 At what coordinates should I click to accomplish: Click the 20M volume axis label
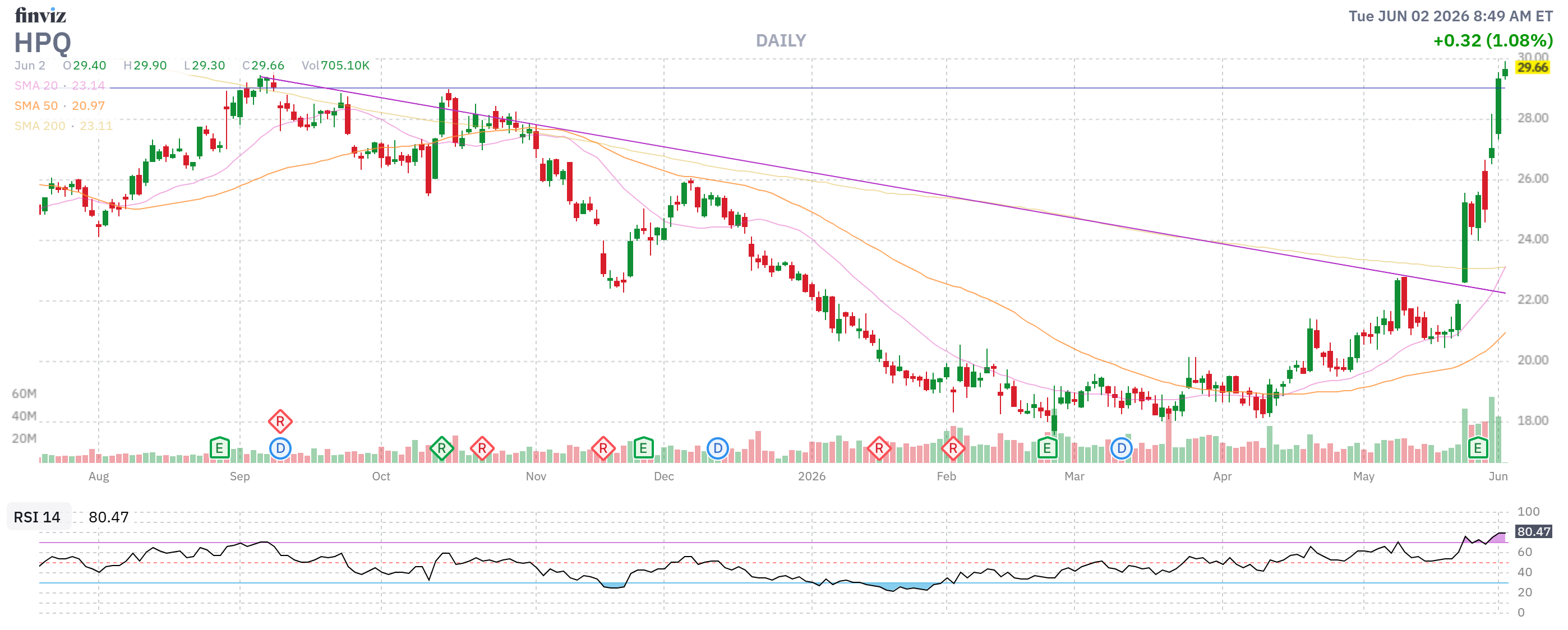tap(24, 438)
